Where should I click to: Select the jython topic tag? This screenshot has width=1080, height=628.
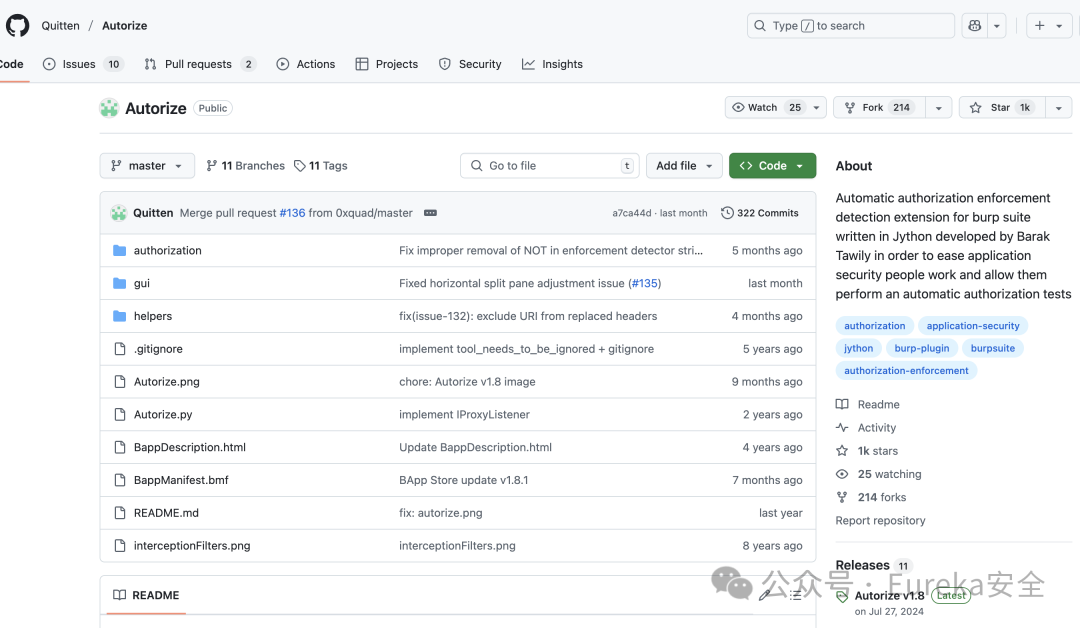(858, 348)
